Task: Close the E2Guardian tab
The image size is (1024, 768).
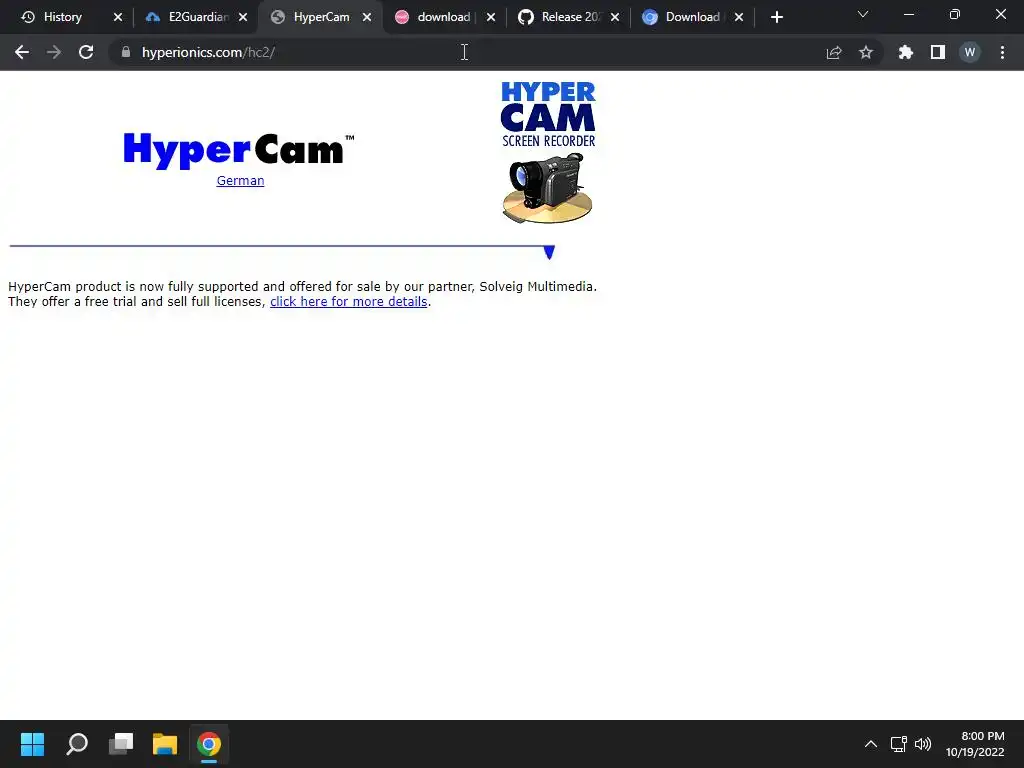Action: [243, 17]
